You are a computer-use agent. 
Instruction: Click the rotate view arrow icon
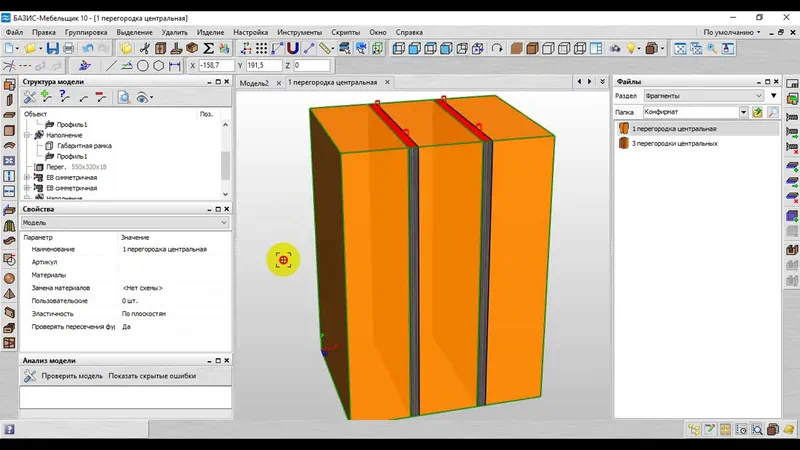click(498, 48)
